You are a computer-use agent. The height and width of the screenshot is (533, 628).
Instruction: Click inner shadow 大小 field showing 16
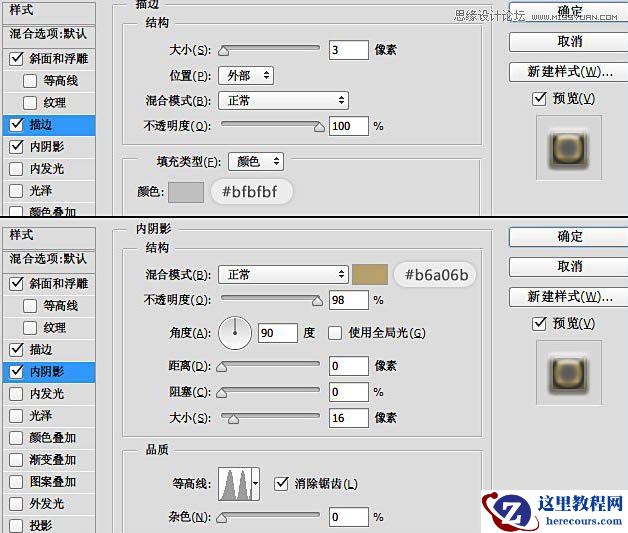coord(348,418)
